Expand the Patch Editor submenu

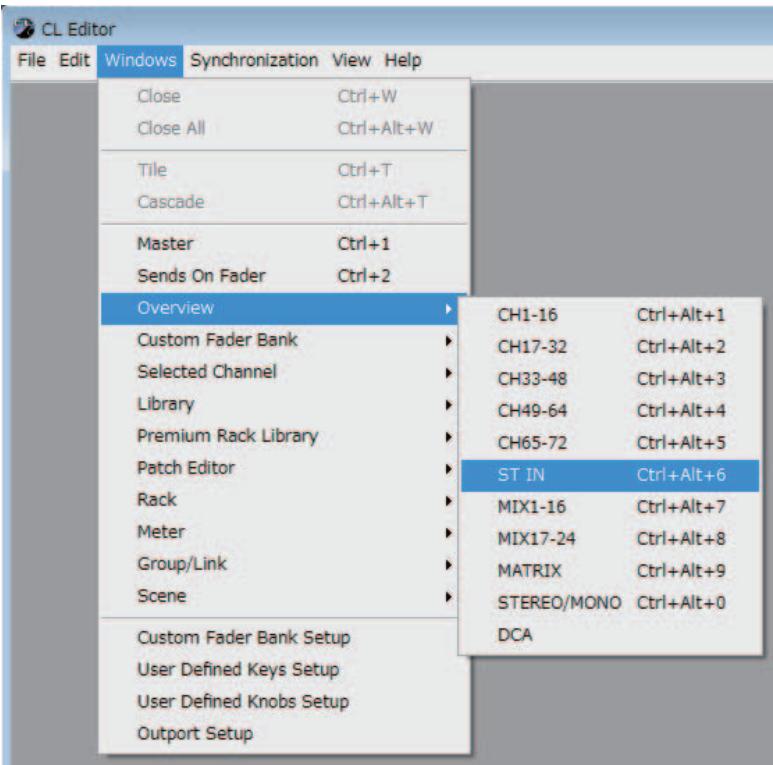tap(280, 468)
